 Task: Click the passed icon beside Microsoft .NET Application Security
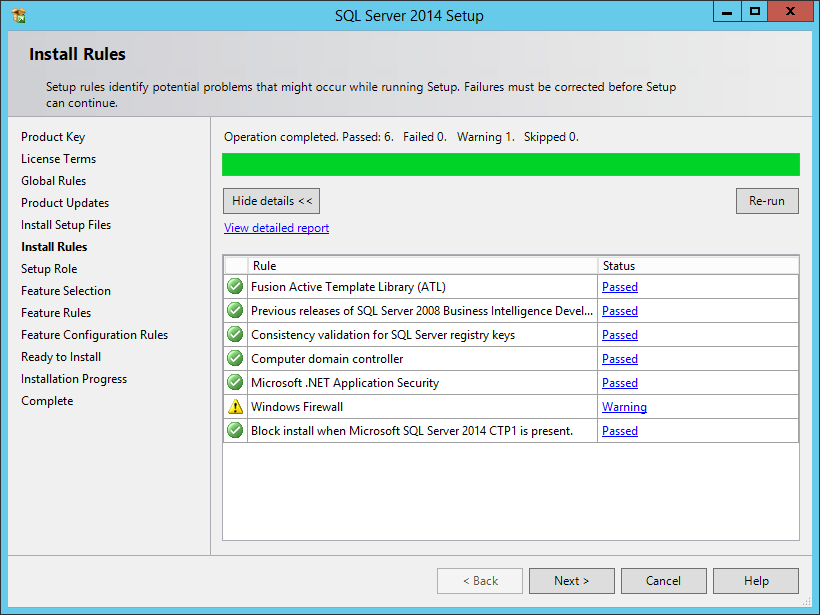coord(234,382)
